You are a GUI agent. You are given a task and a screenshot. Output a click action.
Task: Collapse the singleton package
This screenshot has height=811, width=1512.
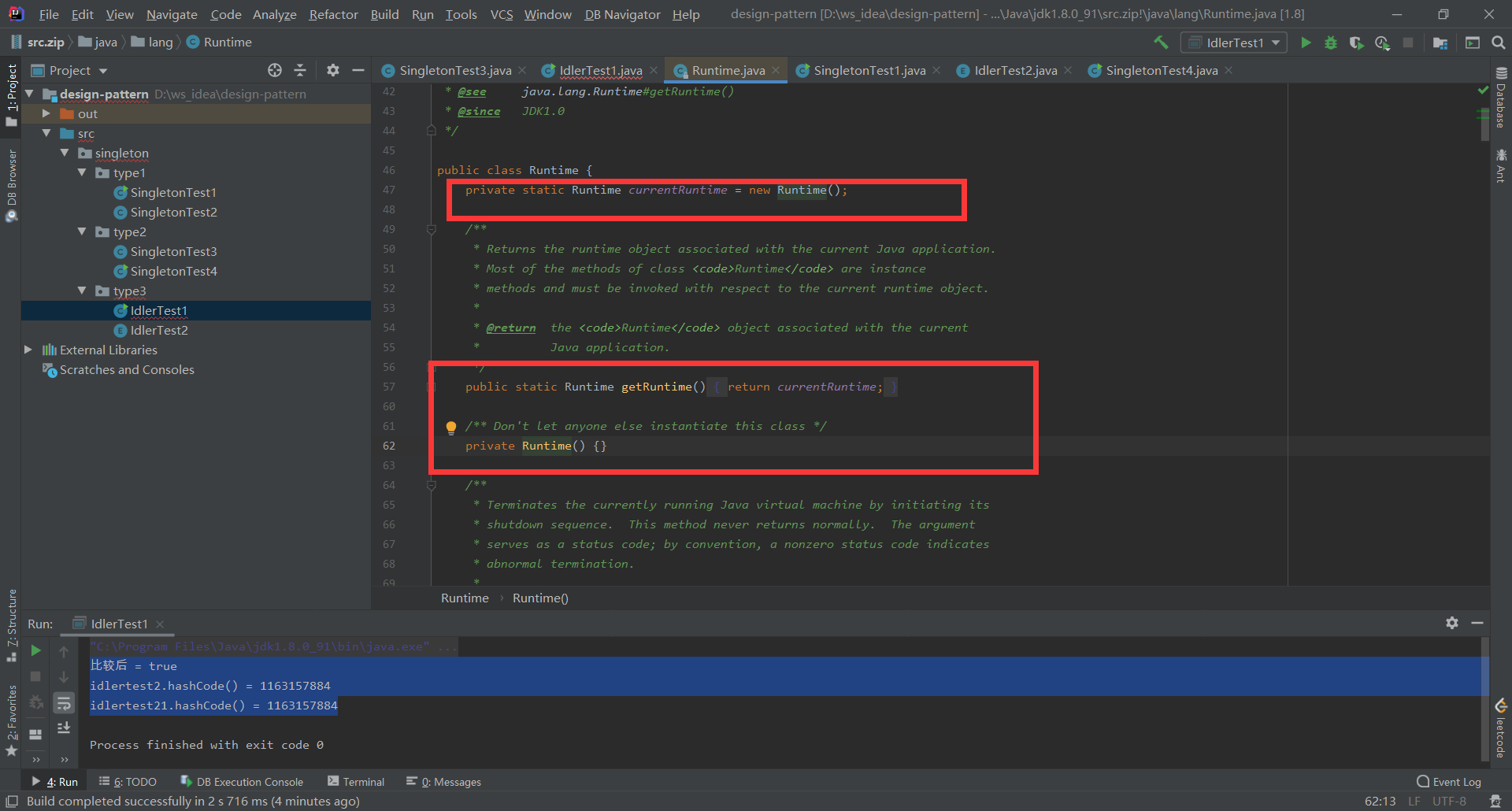pyautogui.click(x=65, y=153)
